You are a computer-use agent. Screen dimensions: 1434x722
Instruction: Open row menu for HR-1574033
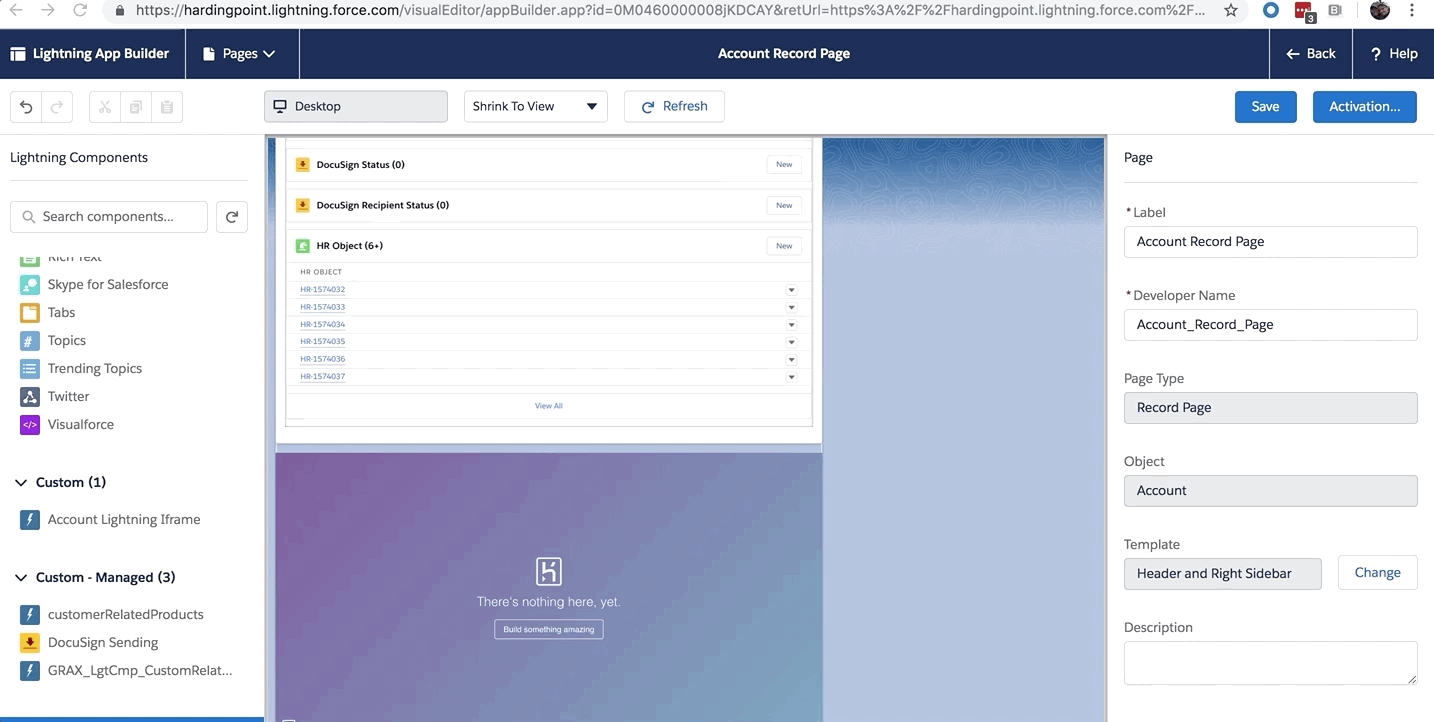(x=791, y=307)
